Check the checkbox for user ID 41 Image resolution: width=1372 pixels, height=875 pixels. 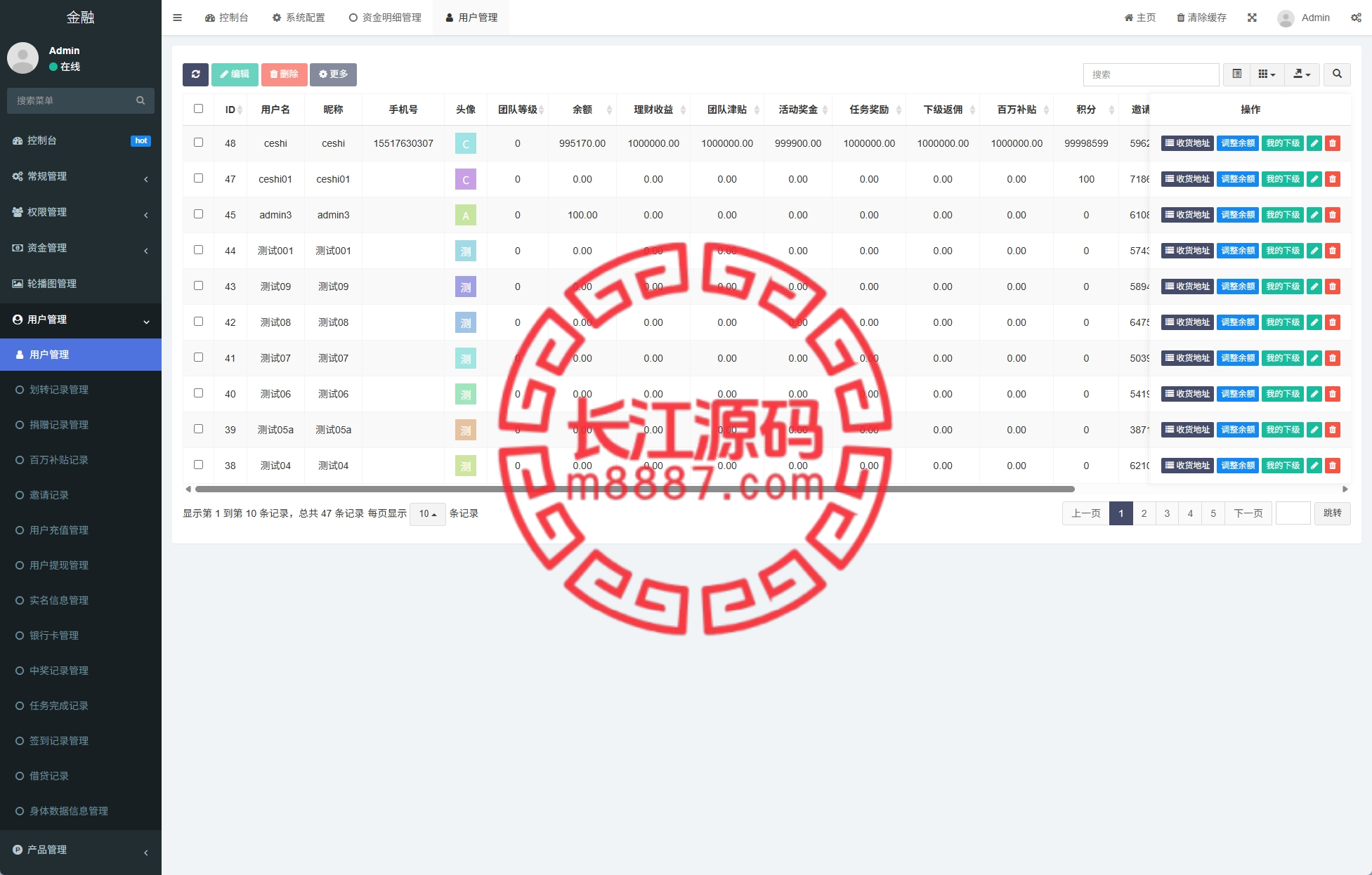pyautogui.click(x=198, y=357)
